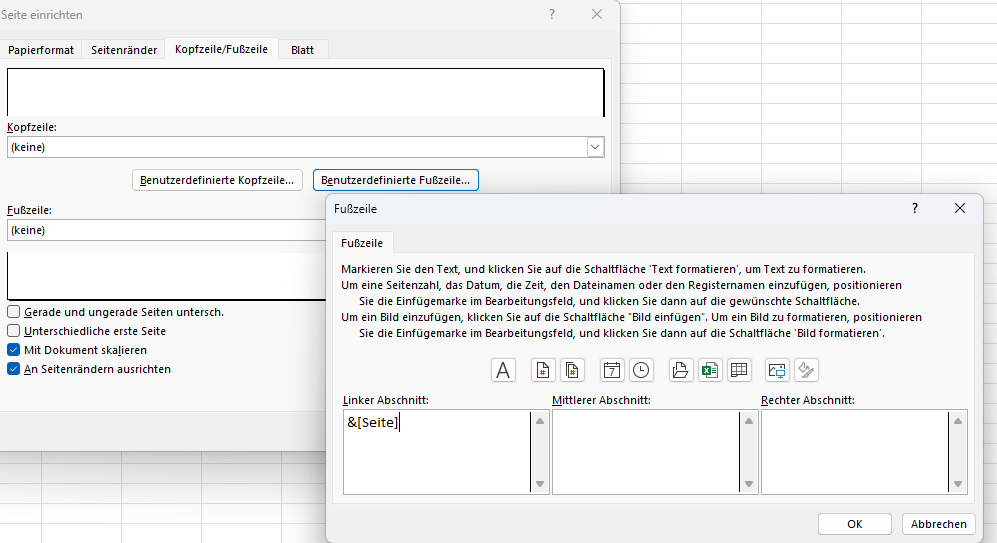This screenshot has height=543, width=997.
Task: Click up arrow of Linker Abschnitt scrollbar
Action: tap(540, 421)
